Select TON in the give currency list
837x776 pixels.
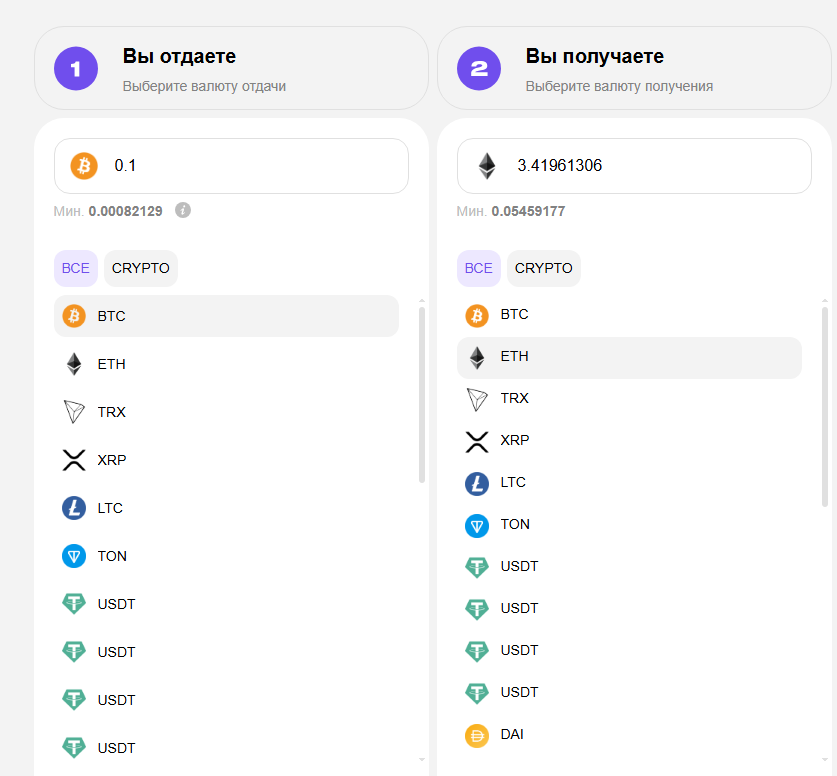112,556
